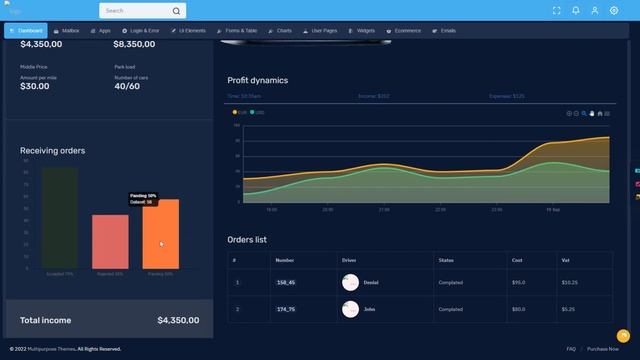The image size is (640, 360).
Task: Click Completed status in Daniel's row
Action: click(x=451, y=282)
